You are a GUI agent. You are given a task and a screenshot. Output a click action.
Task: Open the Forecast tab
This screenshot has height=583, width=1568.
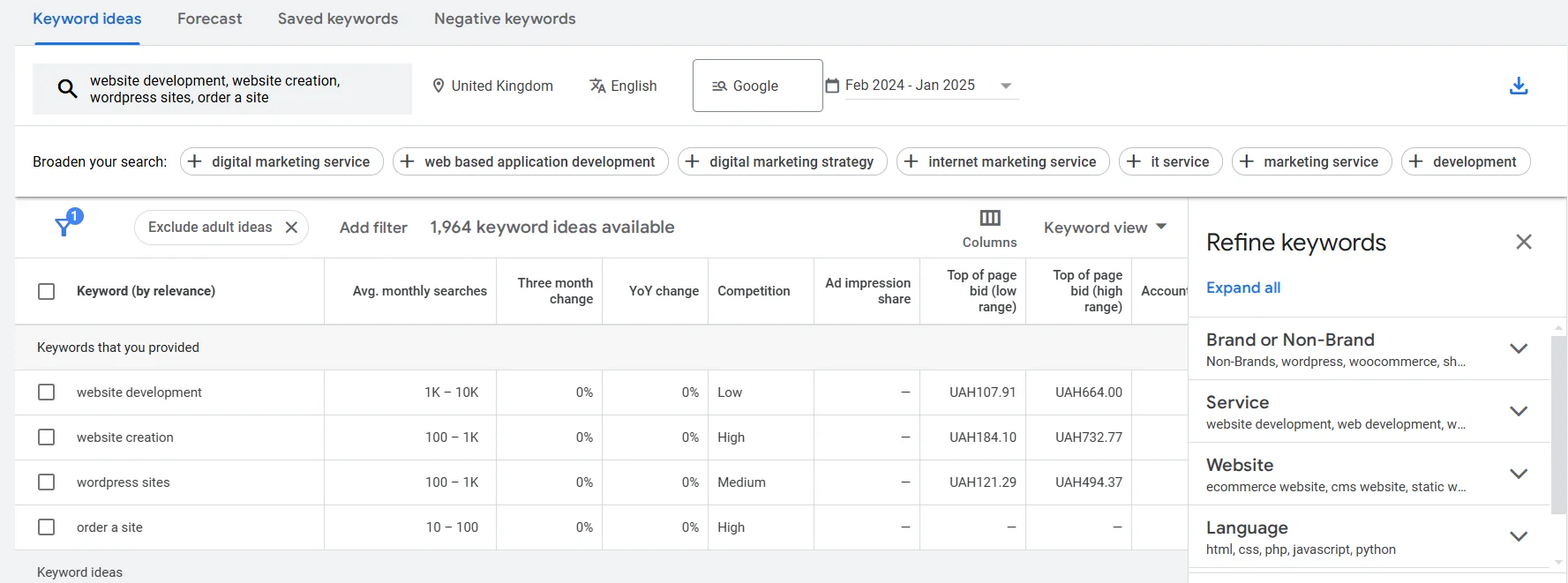pyautogui.click(x=209, y=19)
